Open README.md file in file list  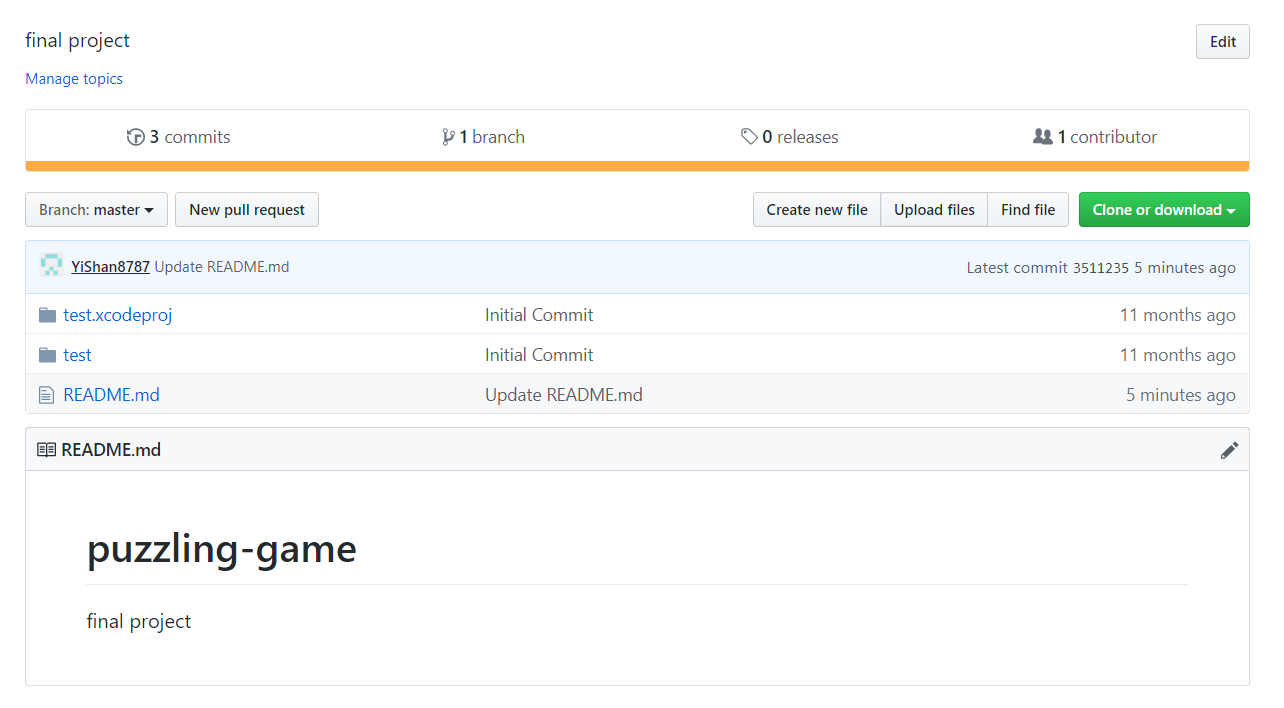(111, 395)
